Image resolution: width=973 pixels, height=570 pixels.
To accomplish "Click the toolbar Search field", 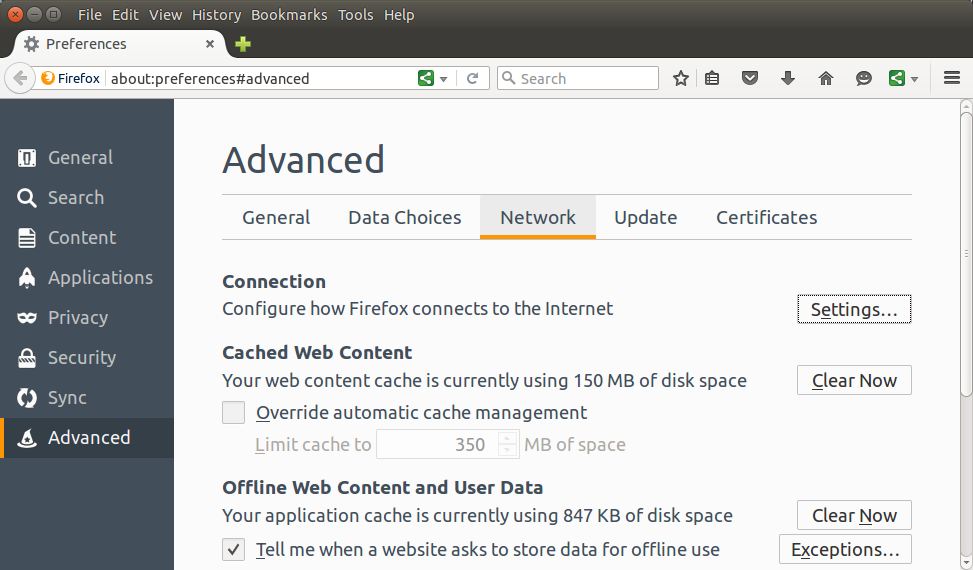I will 578,78.
